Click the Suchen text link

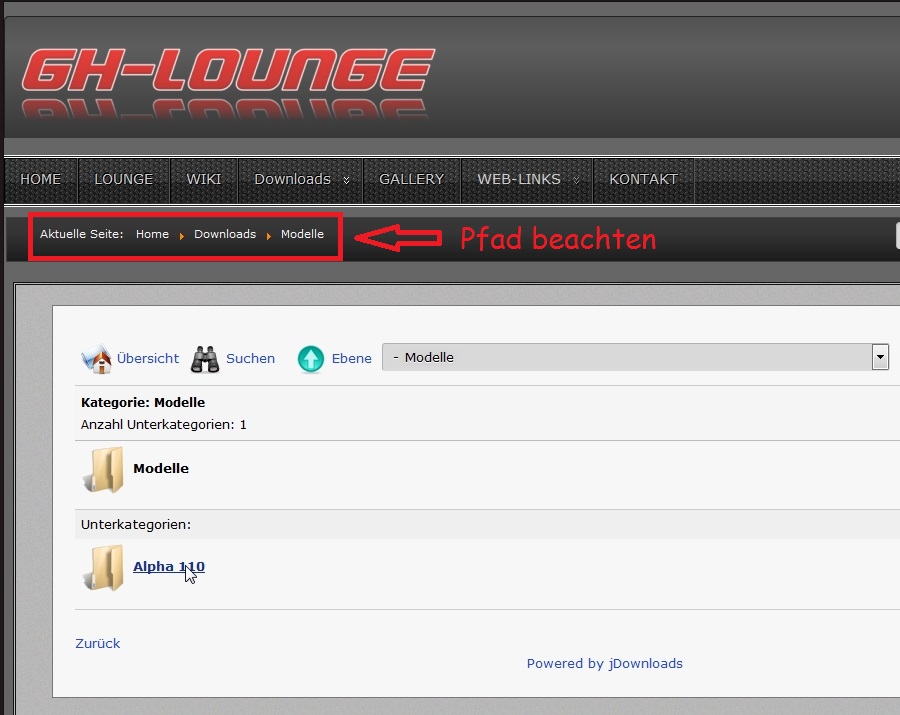point(250,359)
